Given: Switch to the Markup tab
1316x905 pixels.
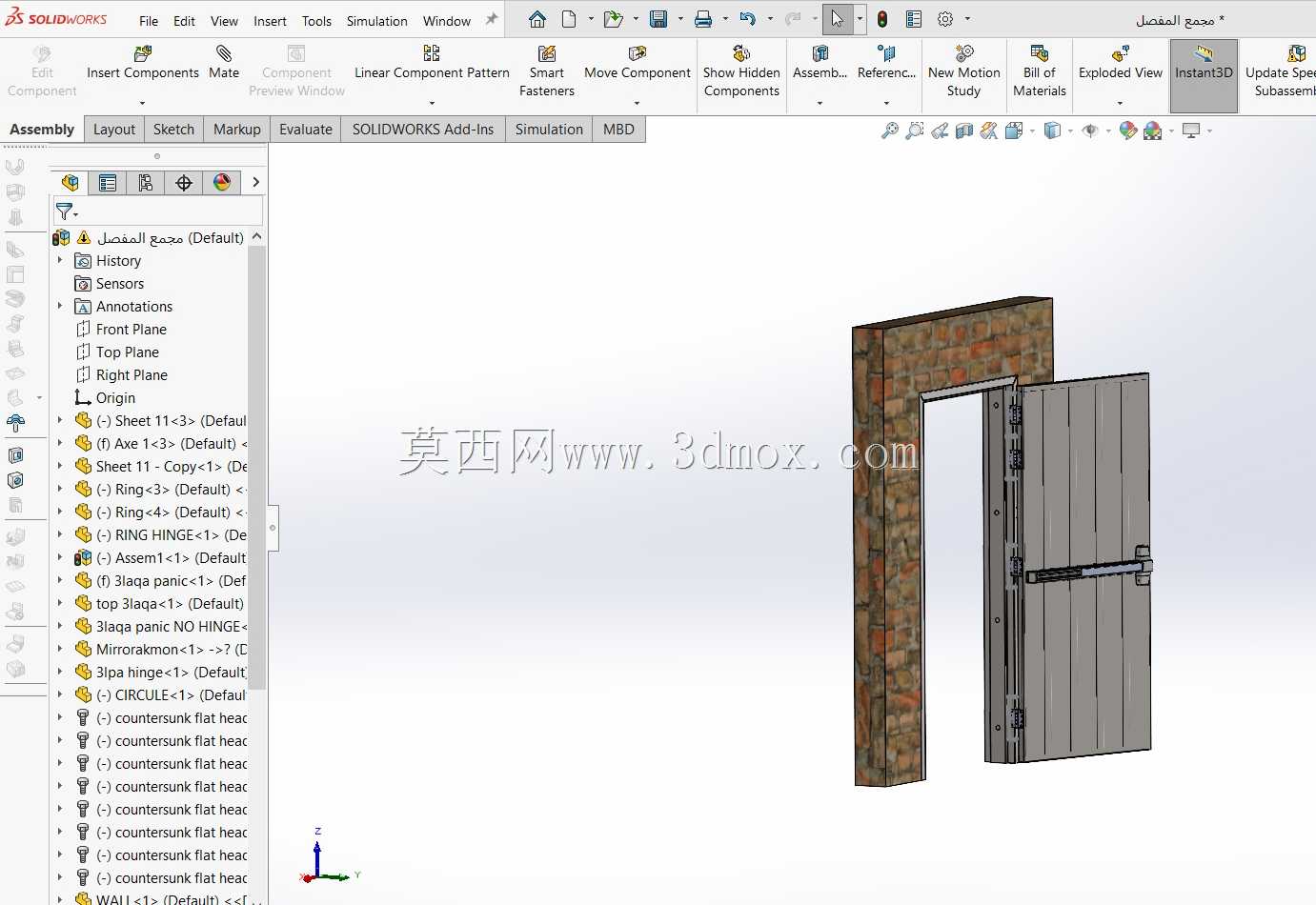Looking at the screenshot, I should coord(237,130).
